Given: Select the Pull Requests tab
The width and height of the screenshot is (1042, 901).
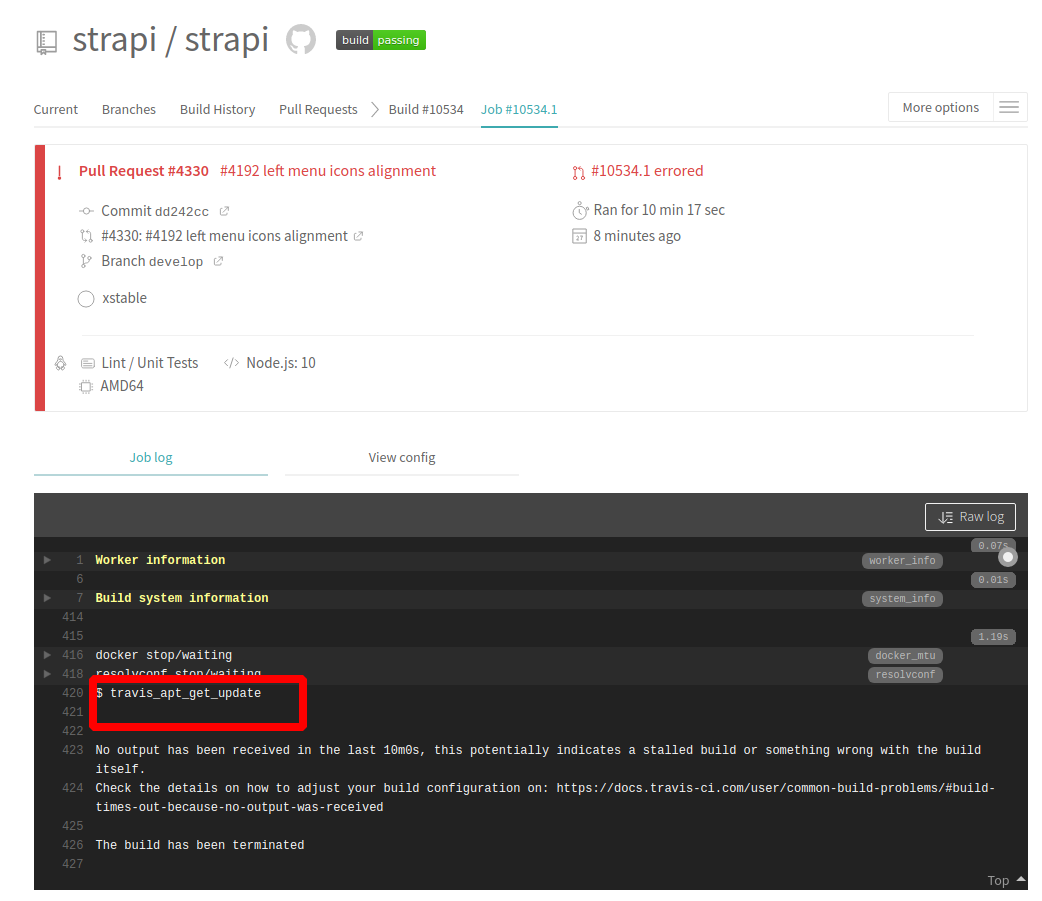Looking at the screenshot, I should click(x=318, y=109).
